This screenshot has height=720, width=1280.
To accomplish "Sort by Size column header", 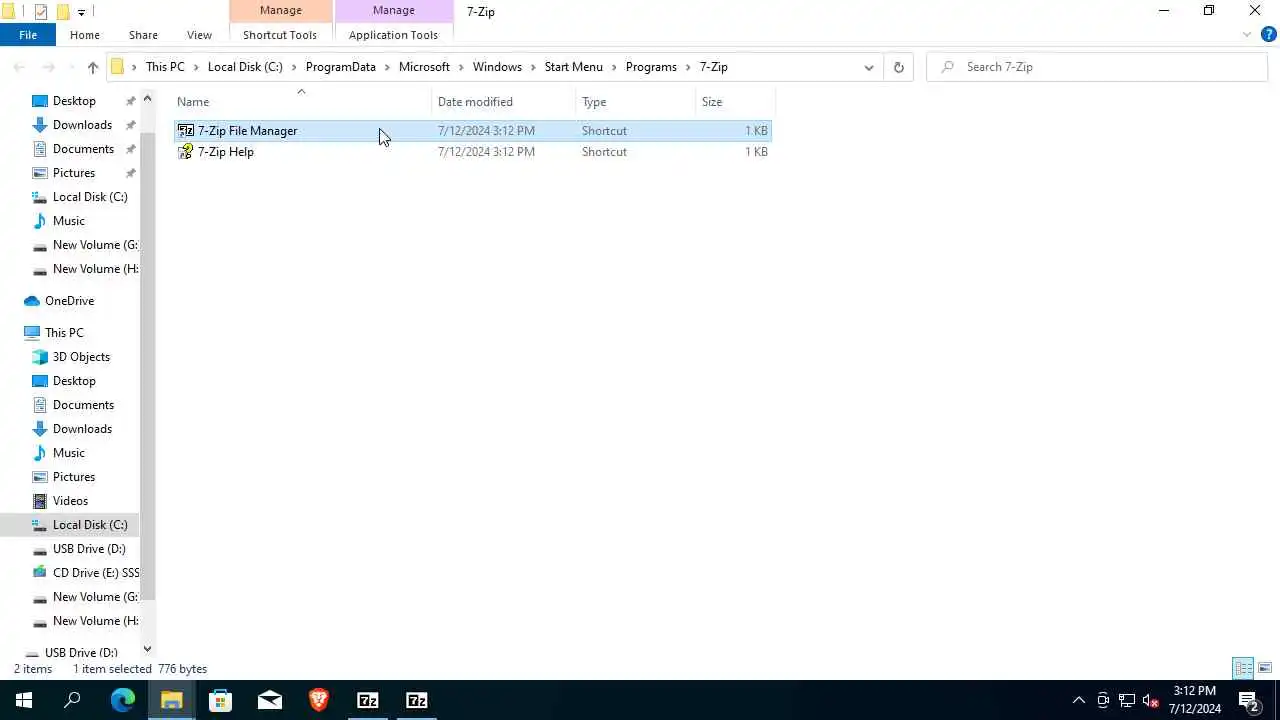I will [x=735, y=102].
